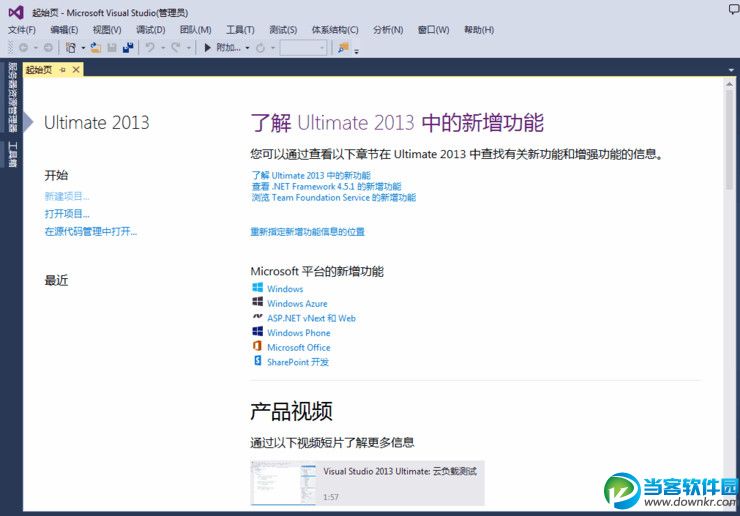Viewport: 740px width, 516px height.
Task: Open the 分析(N) menu
Action: 388,30
